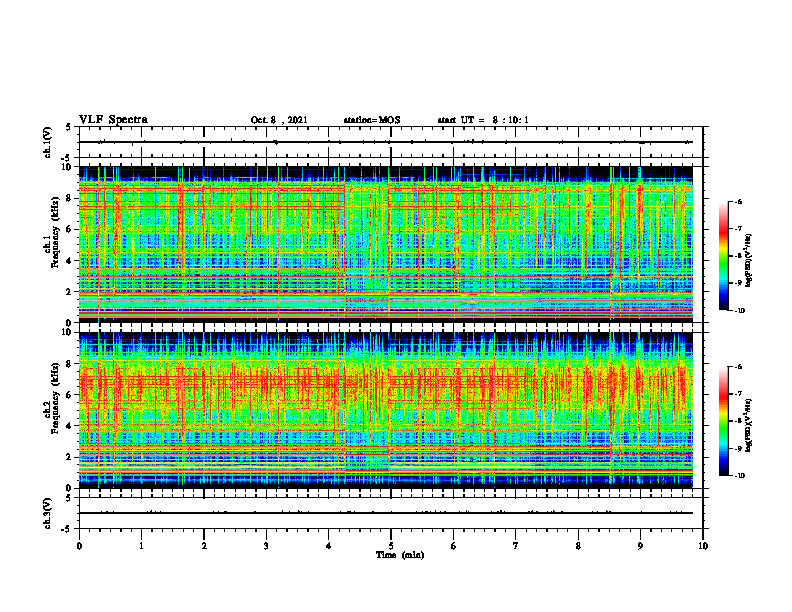Image resolution: width=792 pixels, height=612 pixels.
Task: Click the "7" tick on the time axis
Action: point(516,546)
